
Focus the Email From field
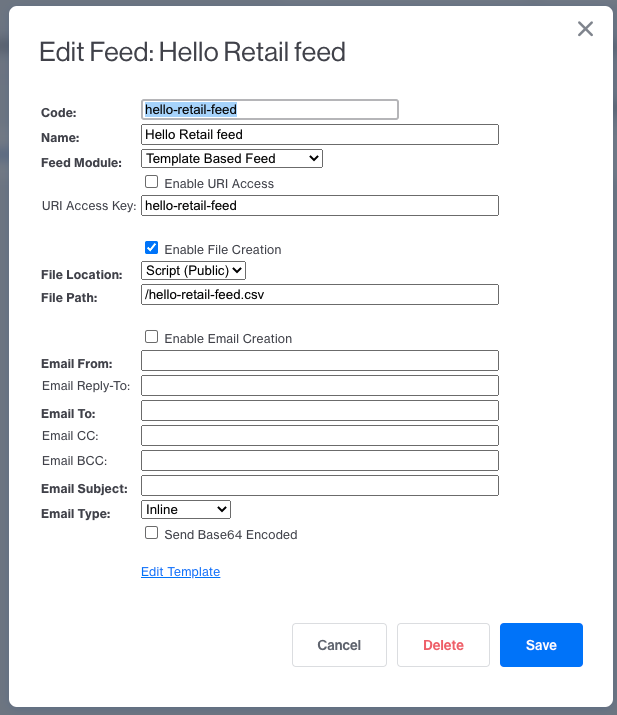[320, 361]
